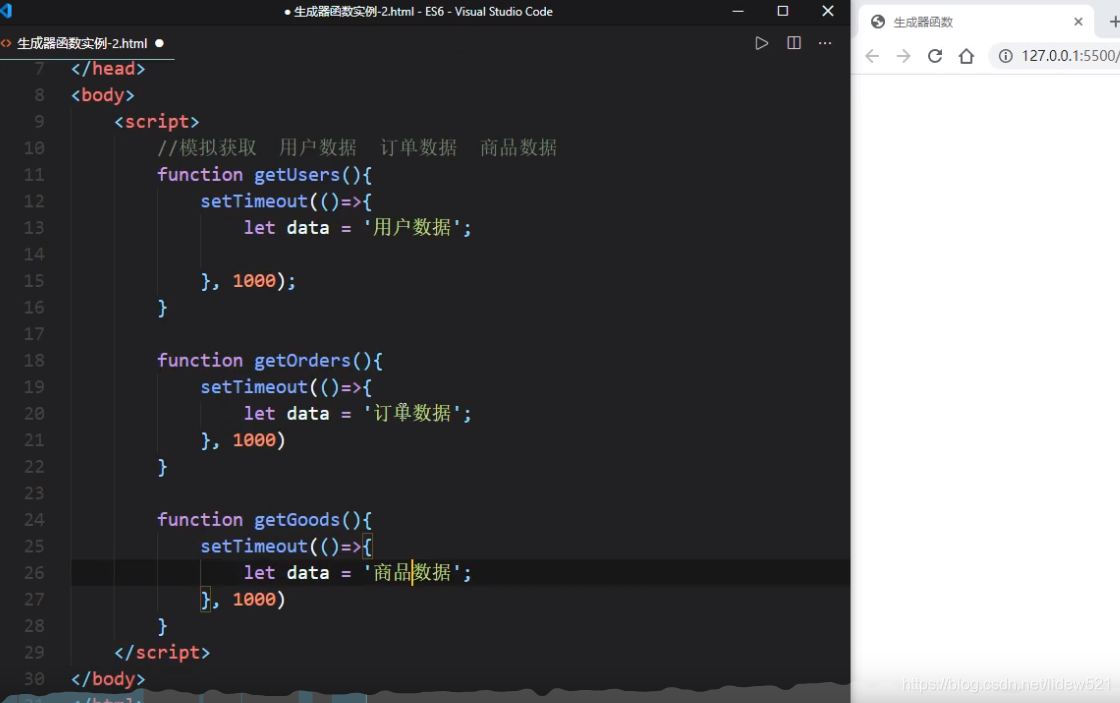
Task: Open the split editor icon
Action: pos(793,42)
